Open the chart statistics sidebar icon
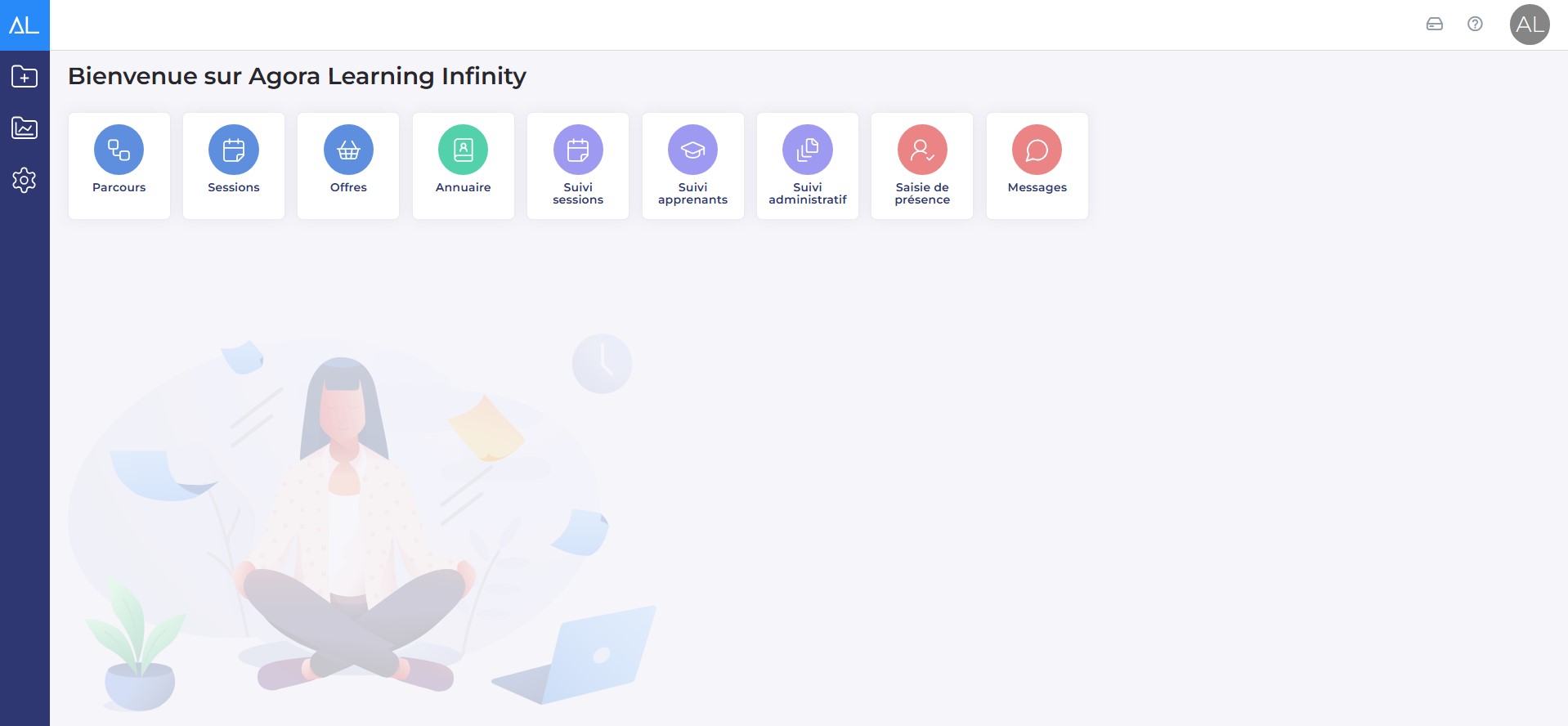 [x=25, y=128]
